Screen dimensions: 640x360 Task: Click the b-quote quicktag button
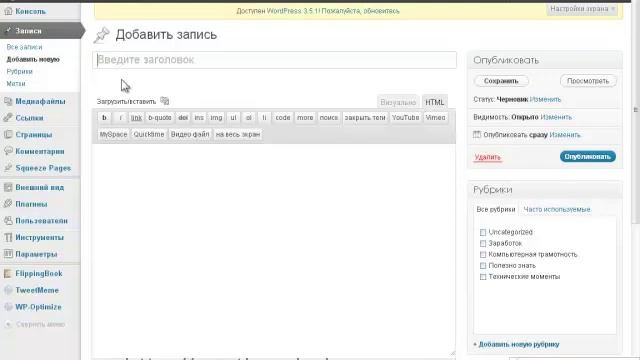tap(160, 118)
